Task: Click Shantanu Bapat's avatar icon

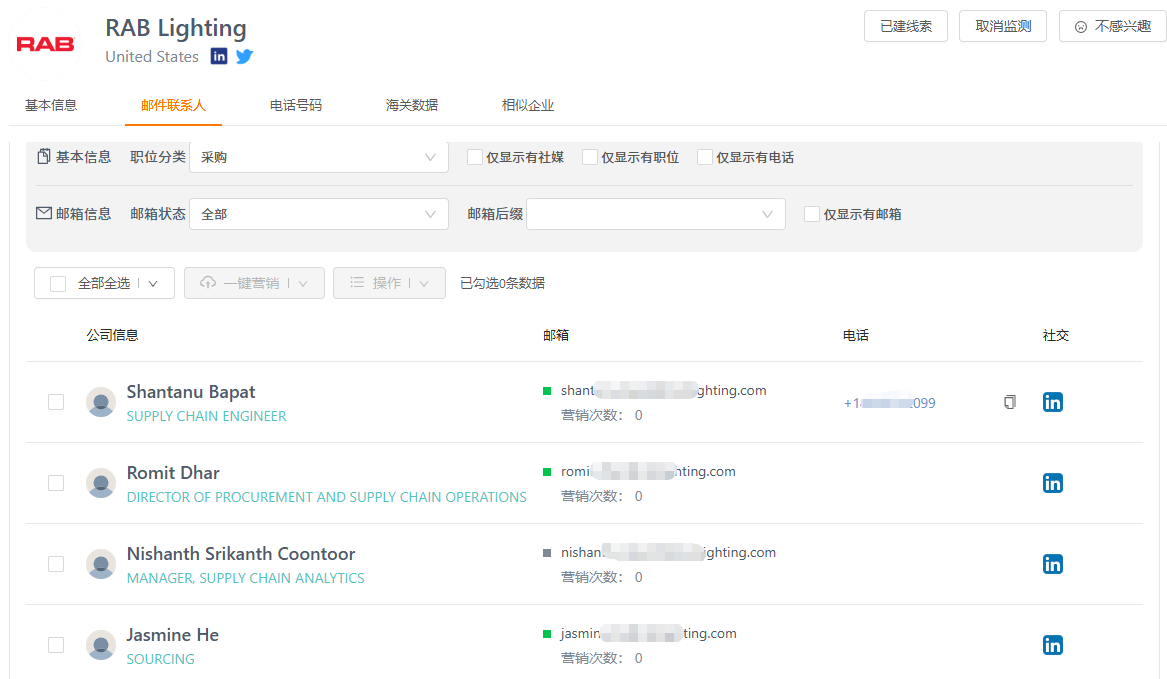Action: tap(100, 402)
